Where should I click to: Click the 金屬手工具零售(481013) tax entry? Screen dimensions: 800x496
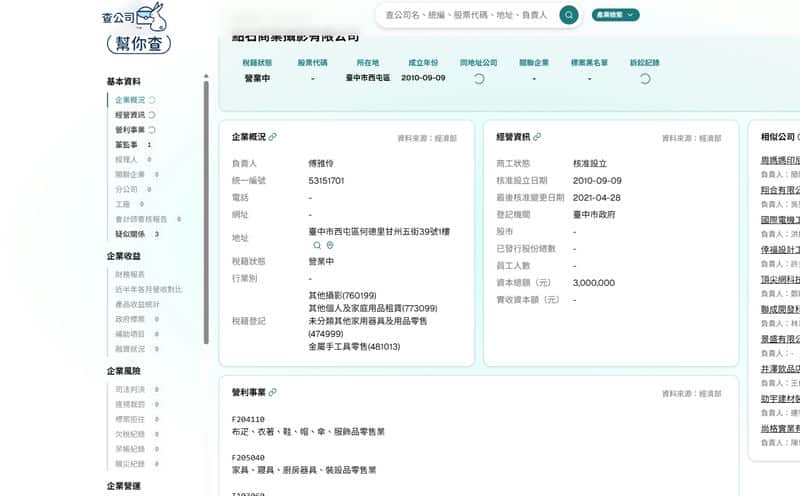click(354, 346)
